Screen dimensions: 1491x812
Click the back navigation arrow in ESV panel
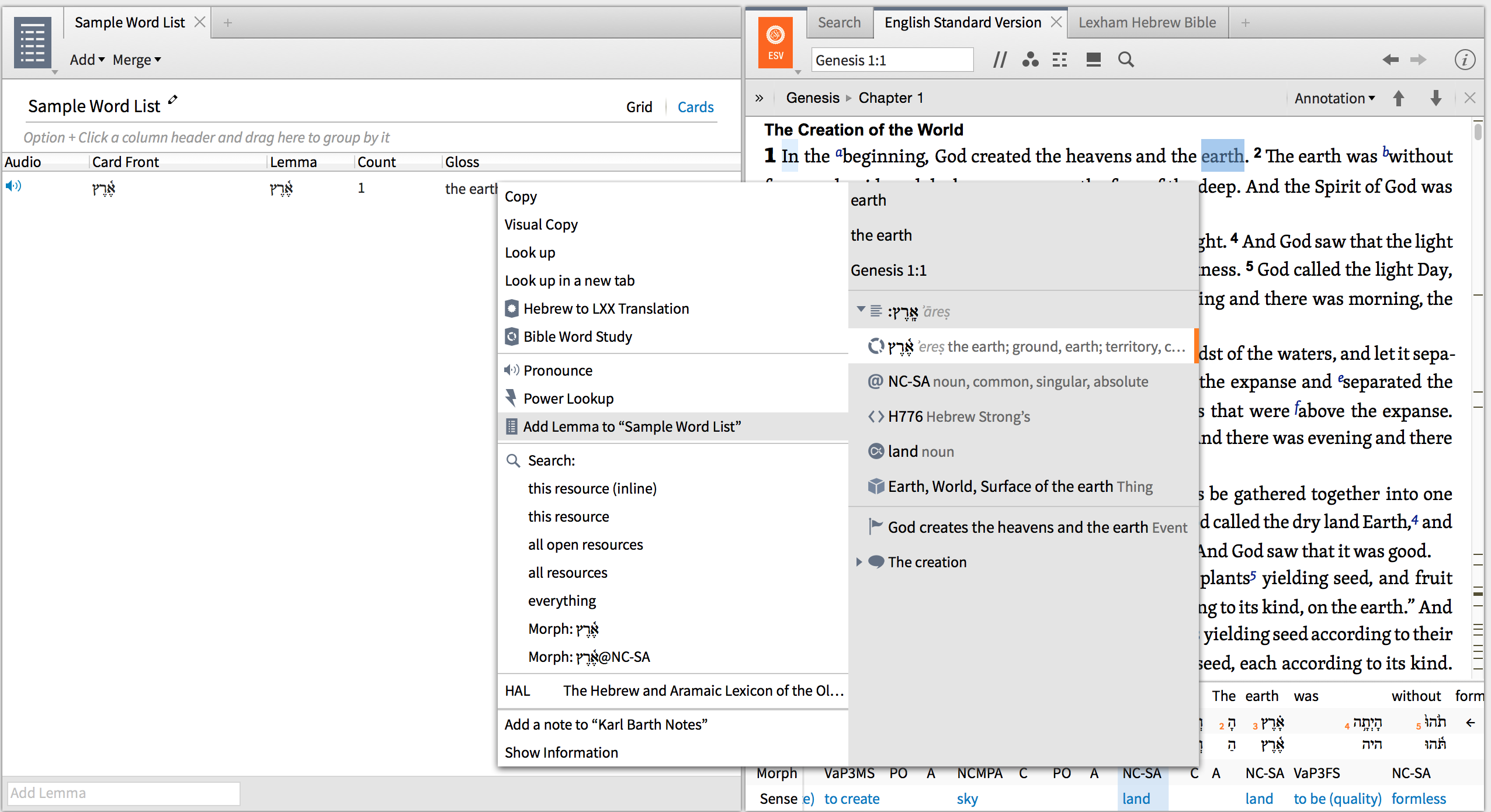tap(1391, 60)
